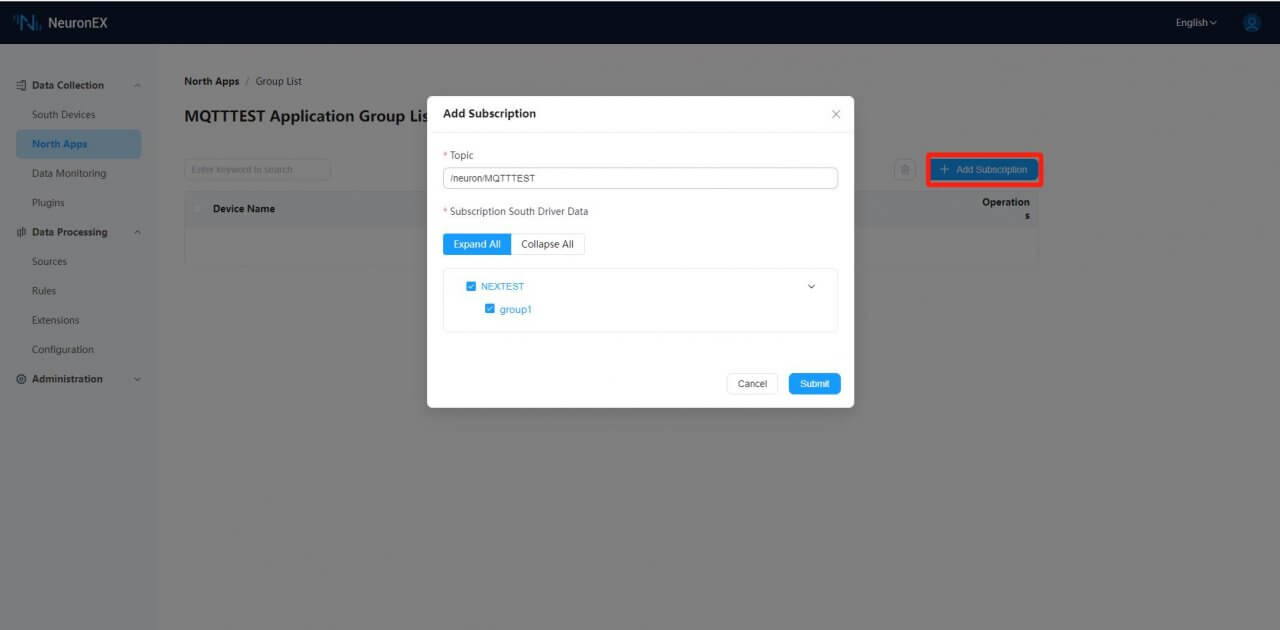Viewport: 1280px width, 630px height.
Task: Close the Add Subscription dialog with X
Action: point(836,114)
